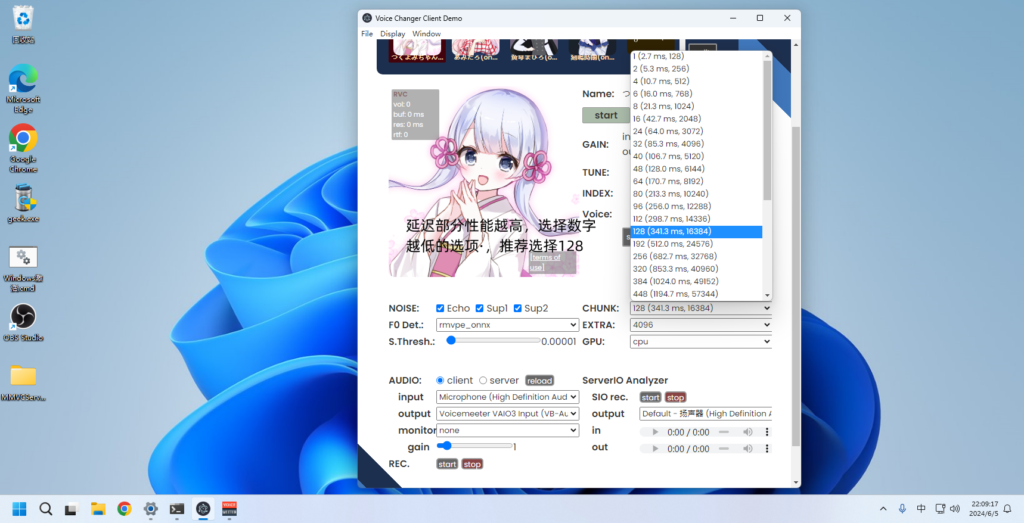The image size is (1024, 523).
Task: Select chunk option 128 (341.3 ms, 16384)
Action: pos(696,231)
